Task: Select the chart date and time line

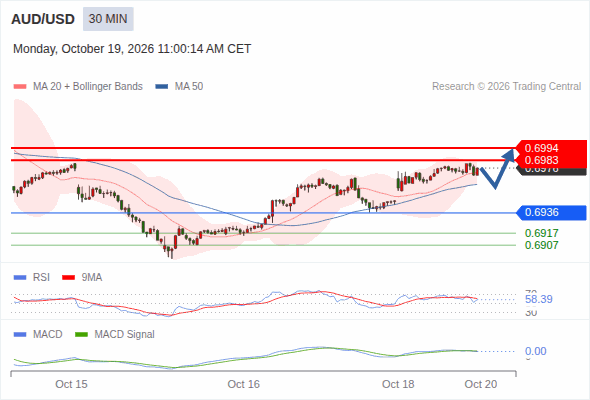Action: pyautogui.click(x=132, y=49)
